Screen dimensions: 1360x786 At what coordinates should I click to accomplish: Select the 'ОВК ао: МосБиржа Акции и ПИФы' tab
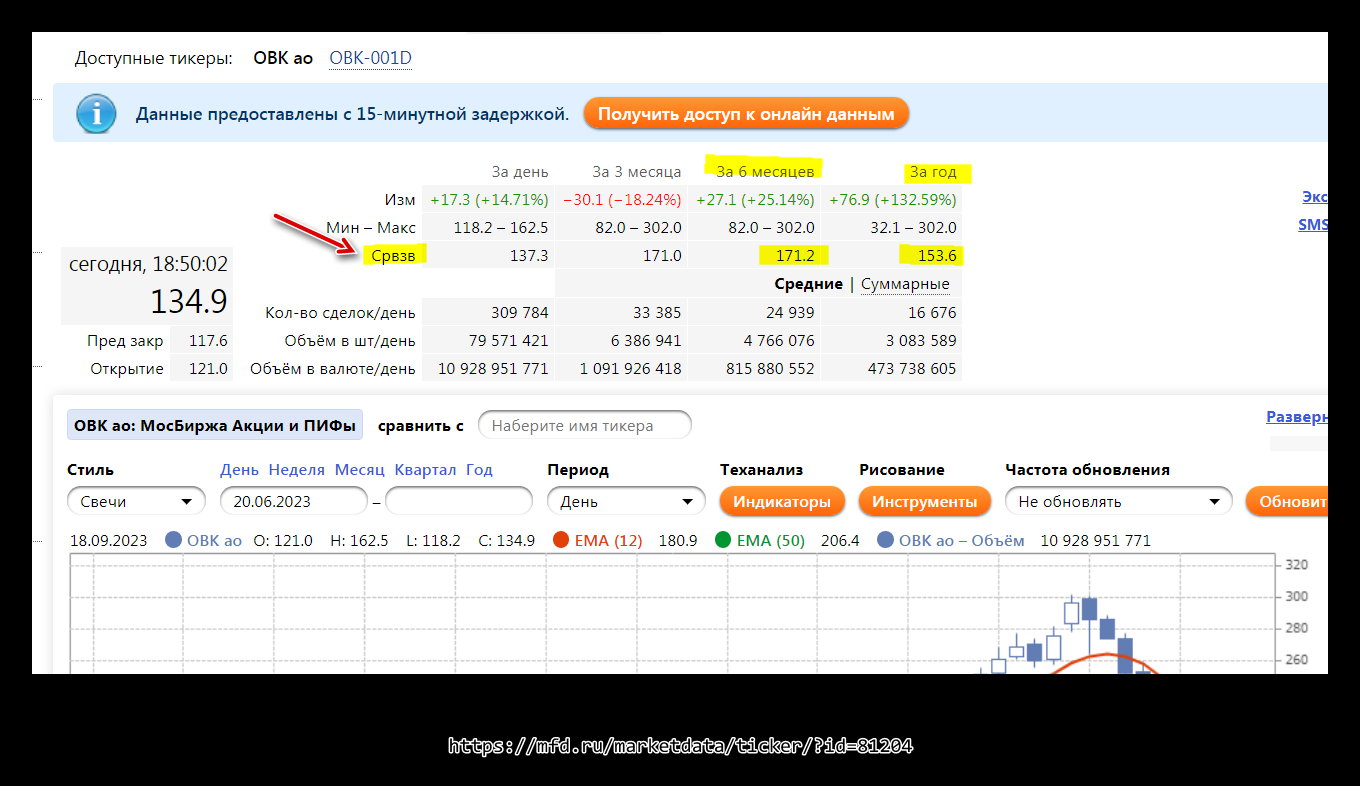[215, 425]
